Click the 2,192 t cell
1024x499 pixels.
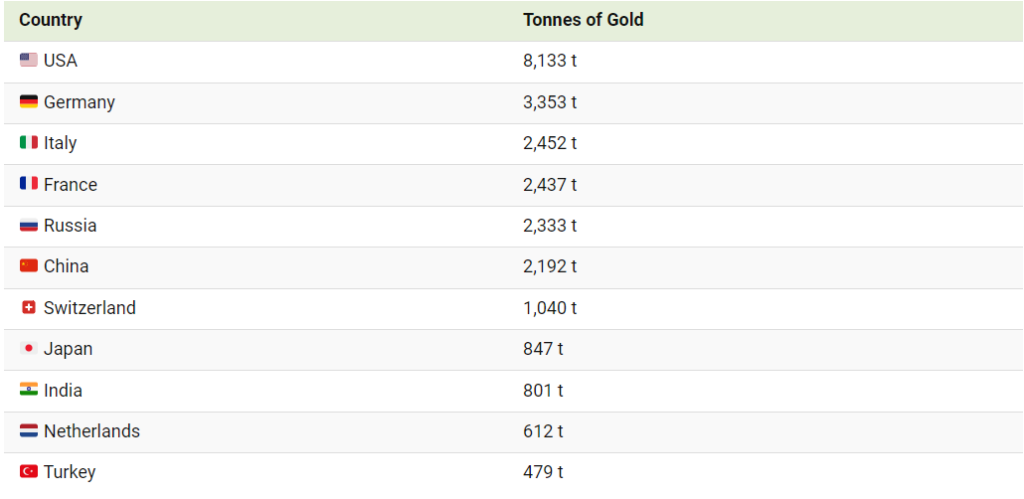pos(550,266)
